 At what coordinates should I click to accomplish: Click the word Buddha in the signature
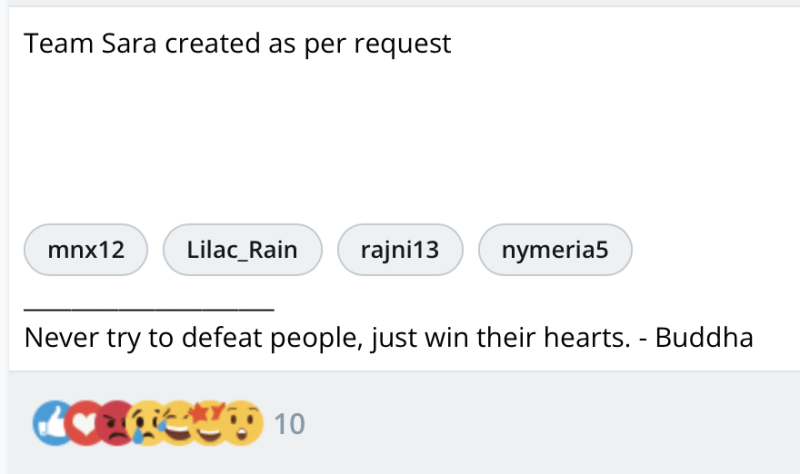point(704,338)
